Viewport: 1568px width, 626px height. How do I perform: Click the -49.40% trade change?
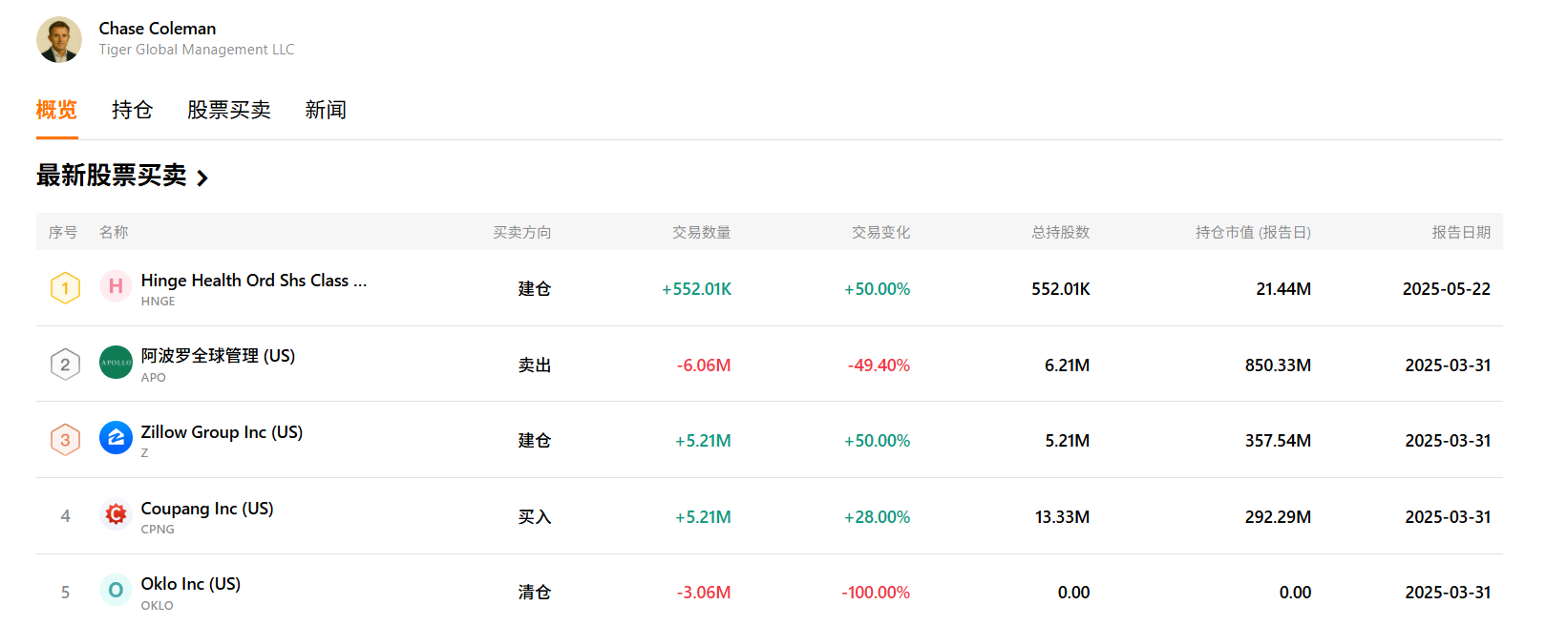click(879, 365)
